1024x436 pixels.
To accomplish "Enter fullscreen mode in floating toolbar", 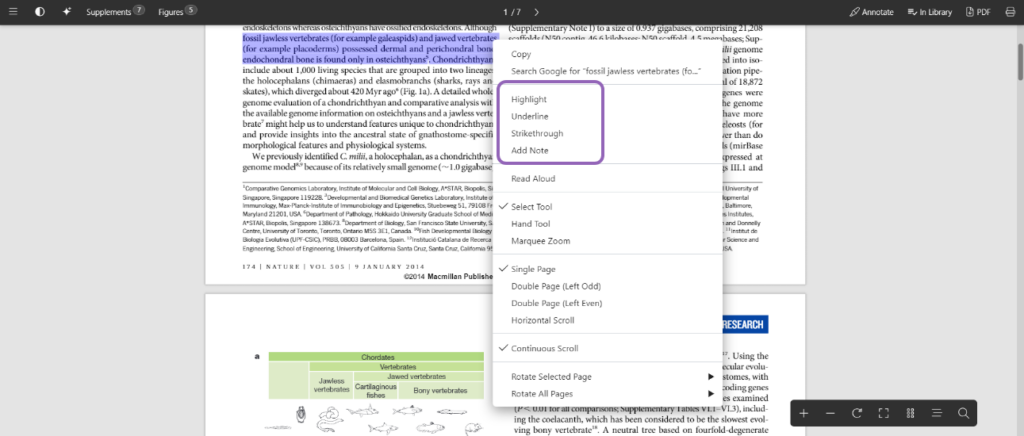I will point(884,413).
